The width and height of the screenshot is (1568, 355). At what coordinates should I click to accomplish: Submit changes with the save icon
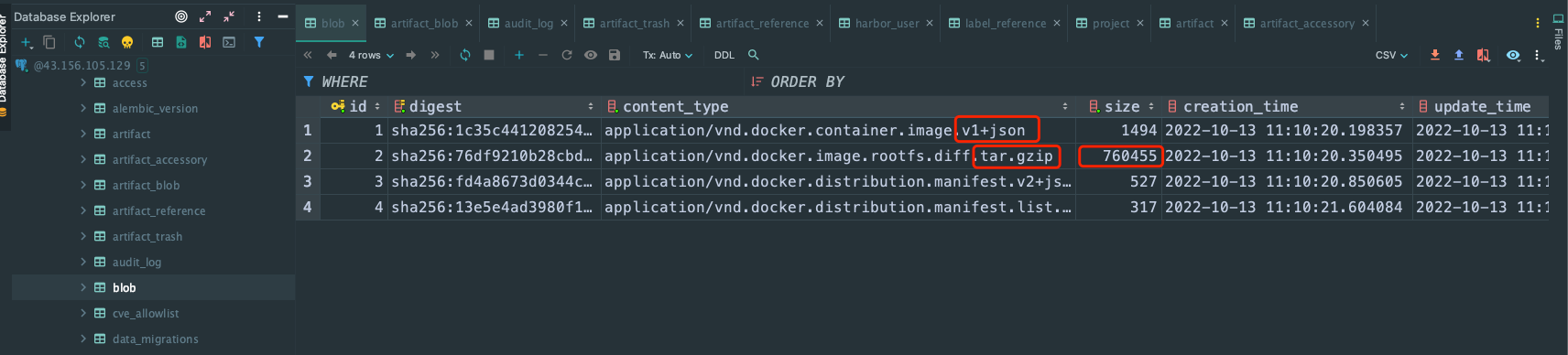point(615,55)
